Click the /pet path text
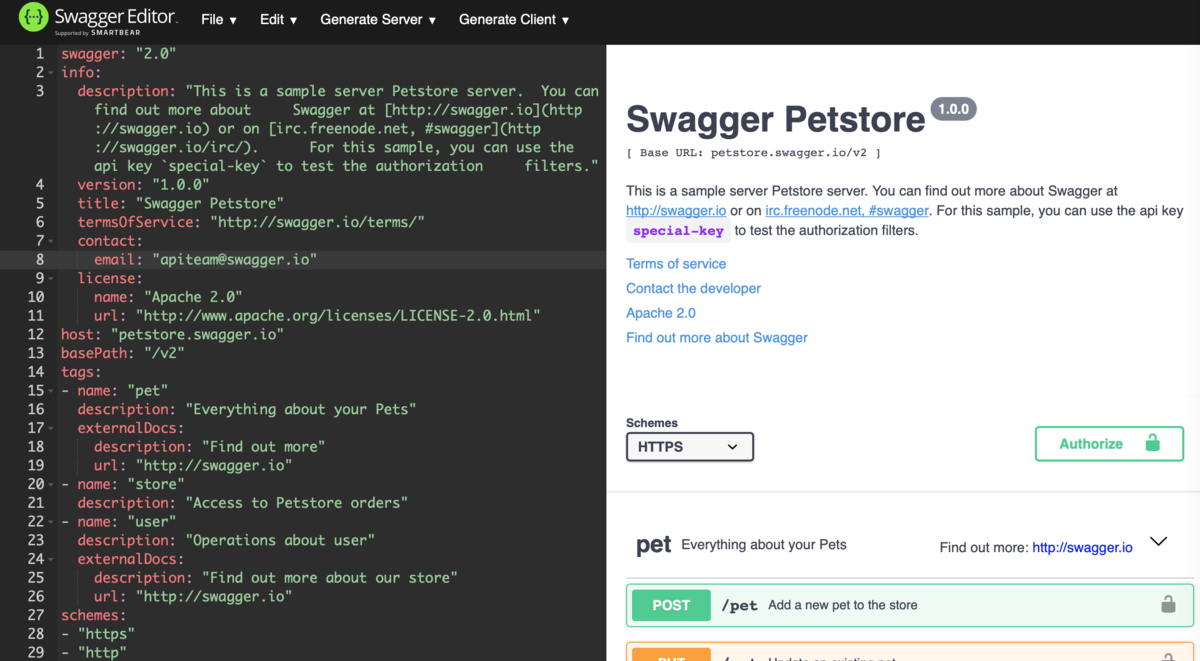This screenshot has width=1200, height=661. 740,605
